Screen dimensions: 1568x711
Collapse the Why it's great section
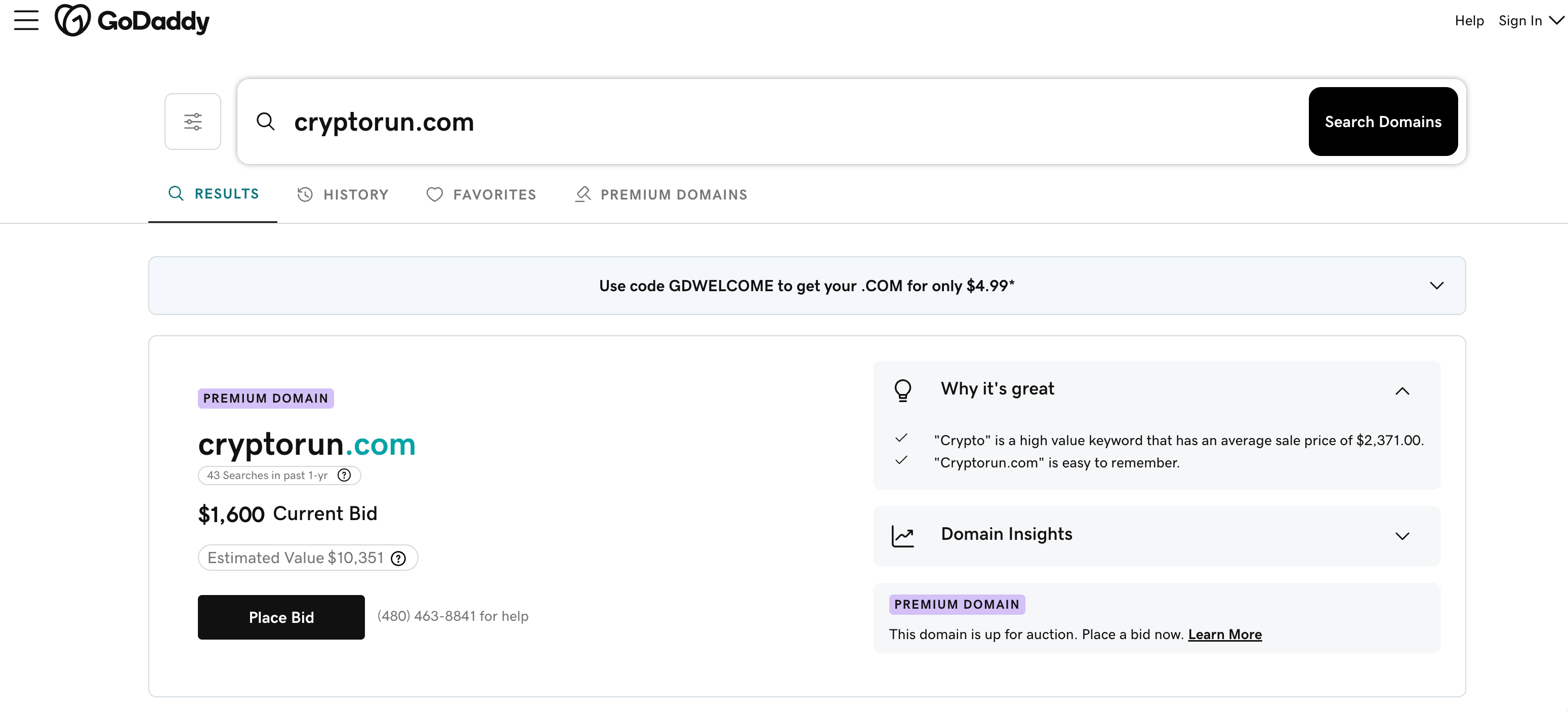(x=1402, y=391)
